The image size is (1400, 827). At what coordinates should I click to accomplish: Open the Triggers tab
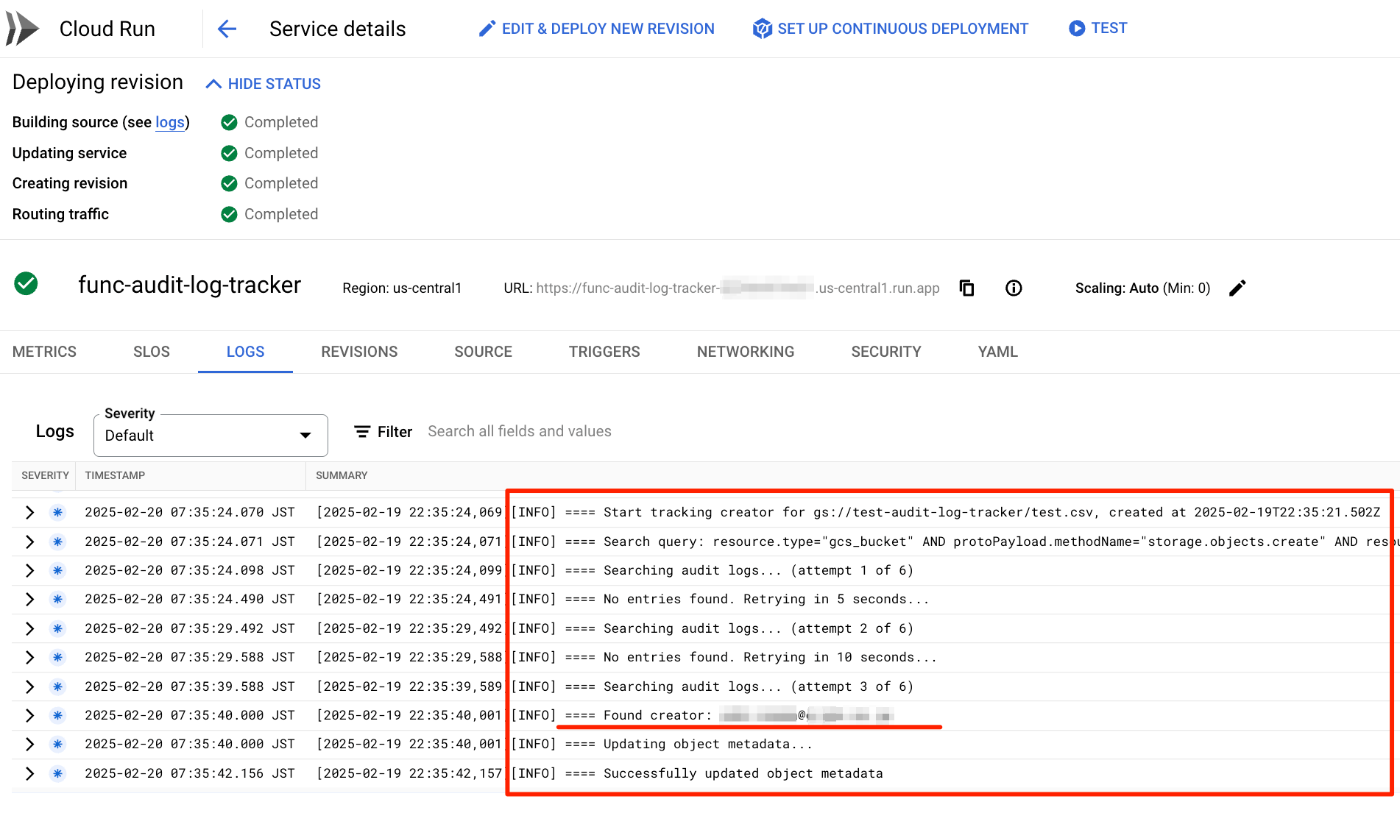[x=604, y=352]
